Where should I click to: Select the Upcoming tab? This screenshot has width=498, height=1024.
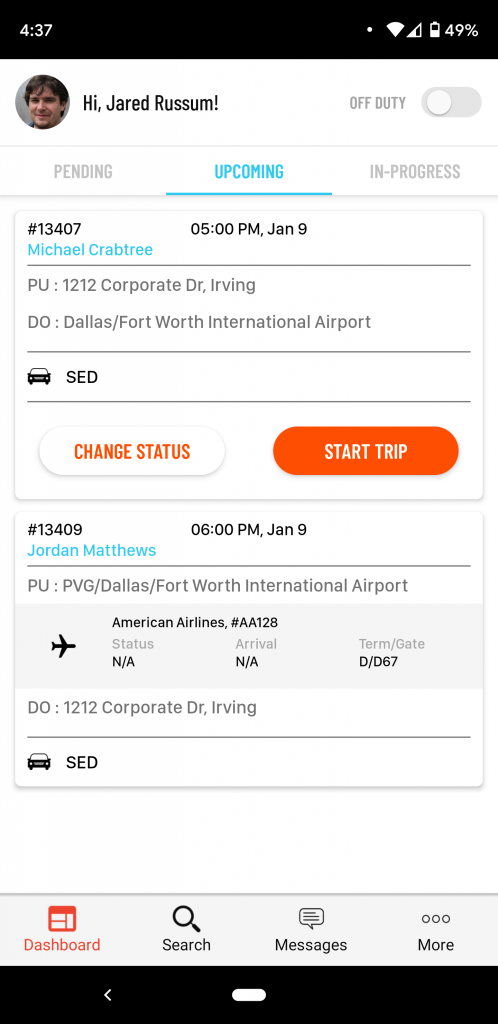[249, 171]
